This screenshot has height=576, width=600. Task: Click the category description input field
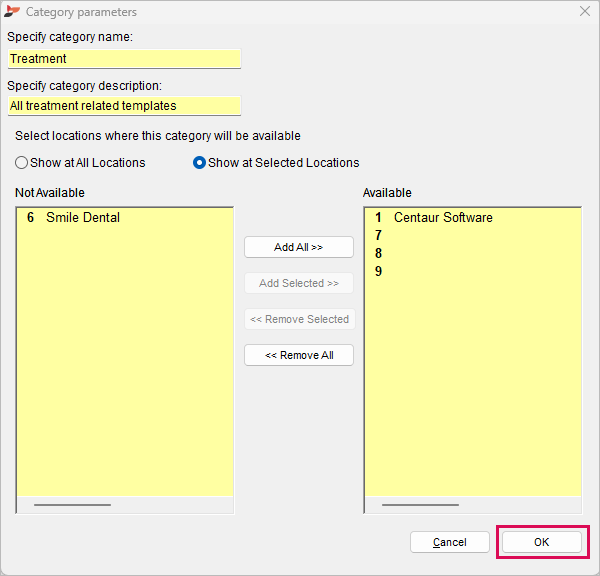(124, 106)
